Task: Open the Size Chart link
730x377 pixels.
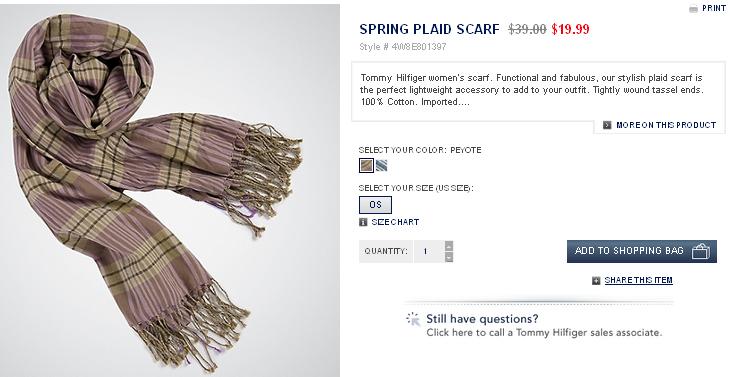Action: (x=395, y=222)
